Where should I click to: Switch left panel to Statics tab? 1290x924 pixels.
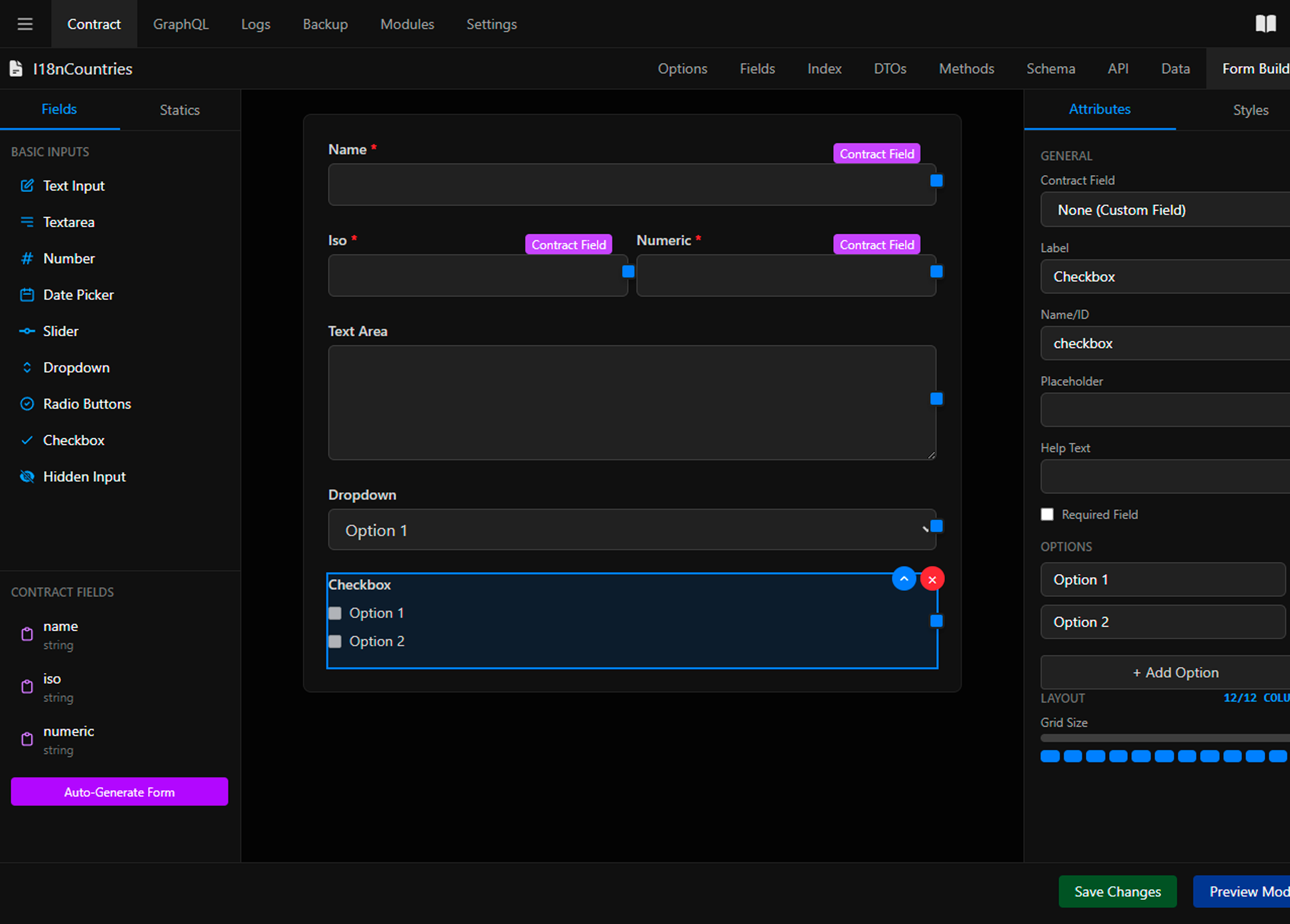[180, 110]
